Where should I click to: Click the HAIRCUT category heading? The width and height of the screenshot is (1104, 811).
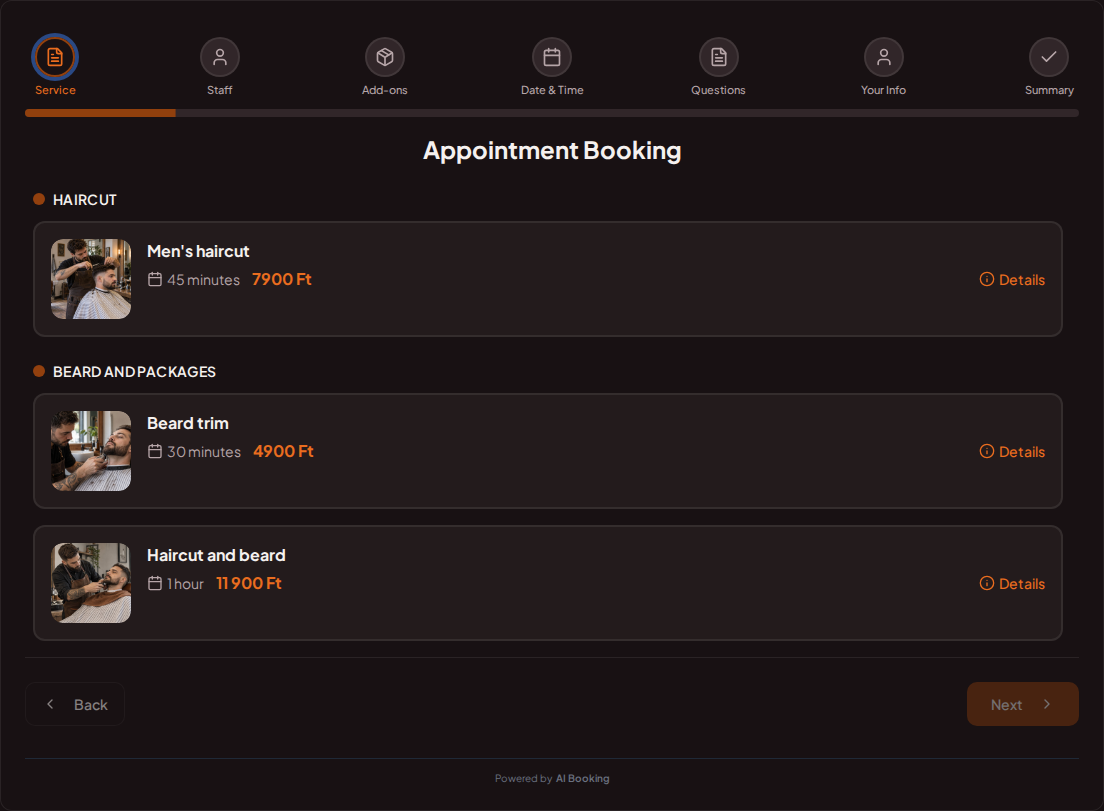pos(84,200)
